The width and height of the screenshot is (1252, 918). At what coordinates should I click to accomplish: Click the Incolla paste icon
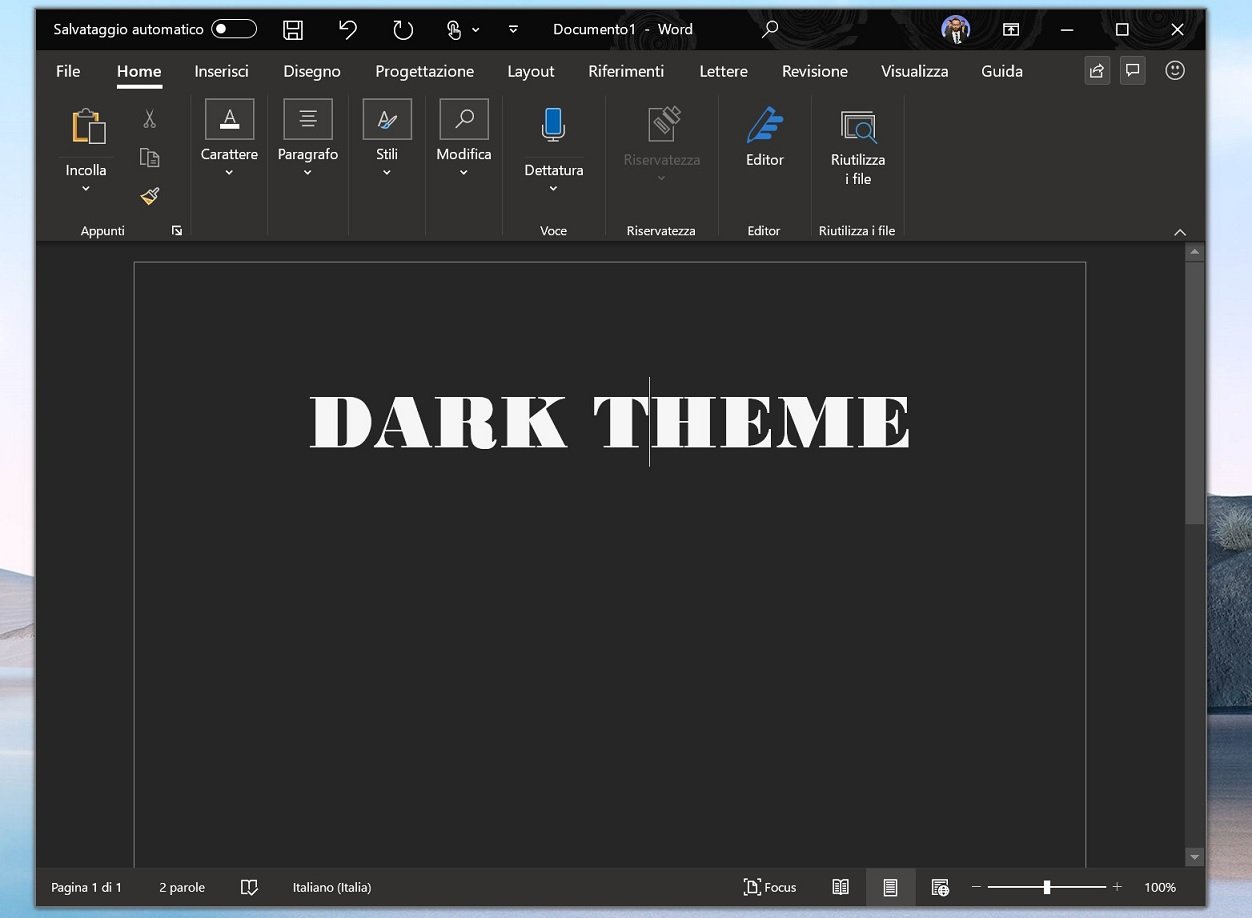coord(85,127)
